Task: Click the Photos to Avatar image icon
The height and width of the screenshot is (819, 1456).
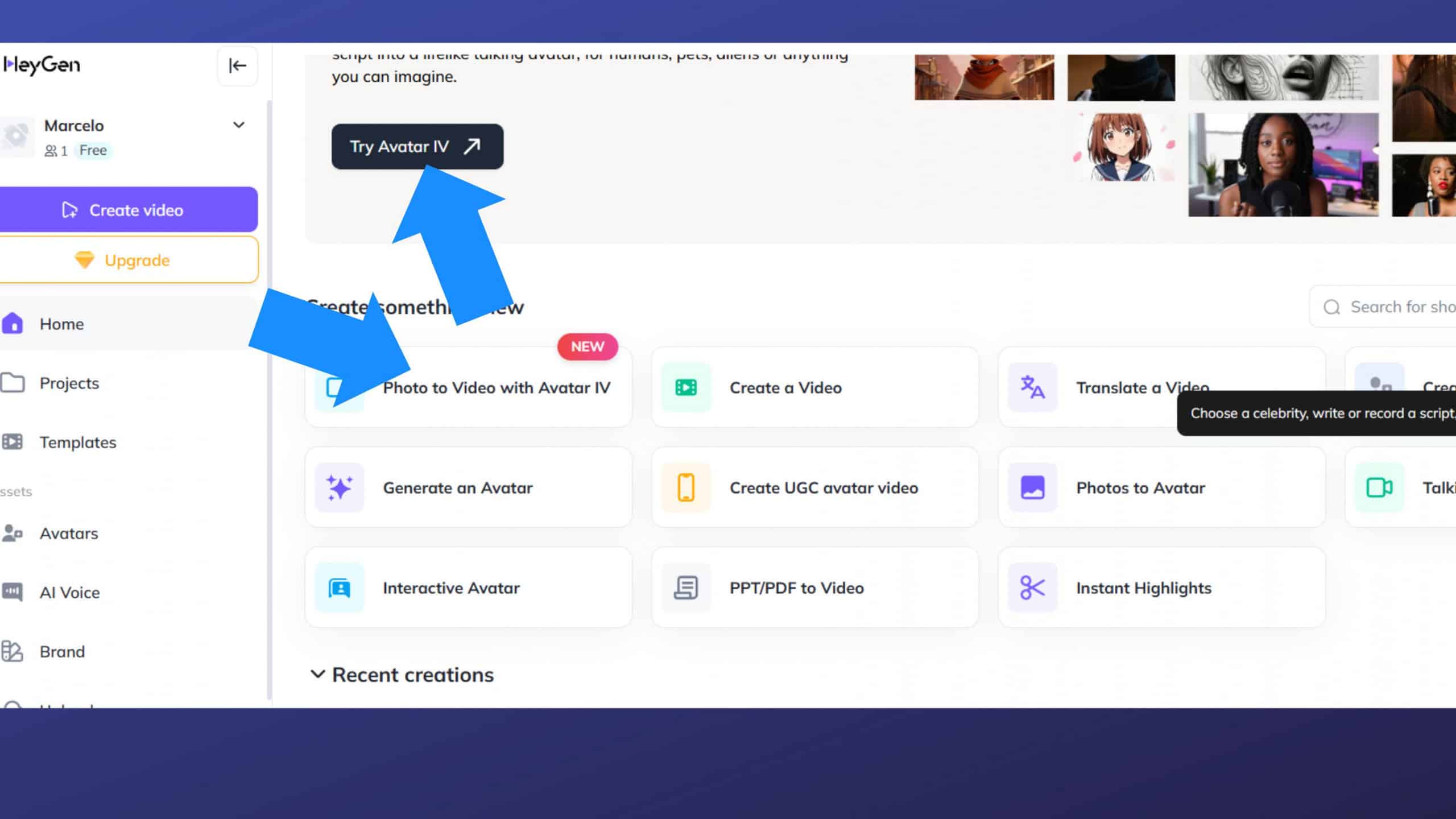Action: 1032,488
